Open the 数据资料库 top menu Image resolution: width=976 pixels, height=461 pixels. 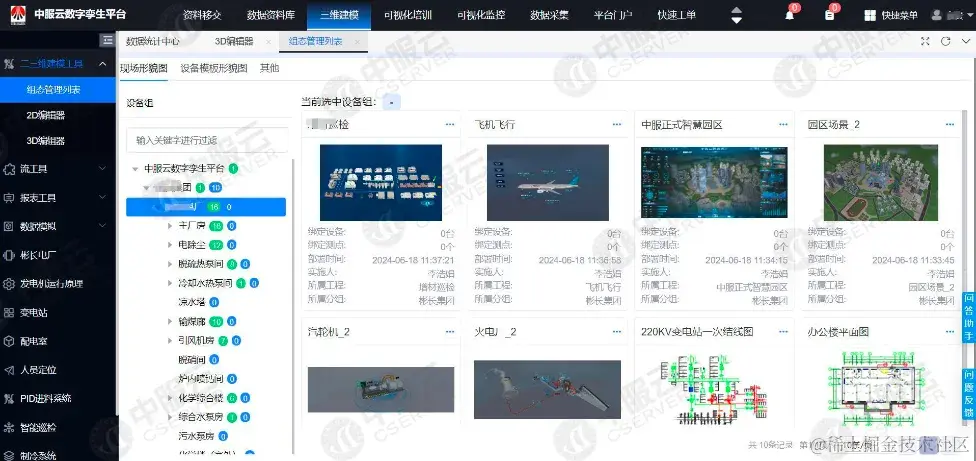pyautogui.click(x=271, y=16)
